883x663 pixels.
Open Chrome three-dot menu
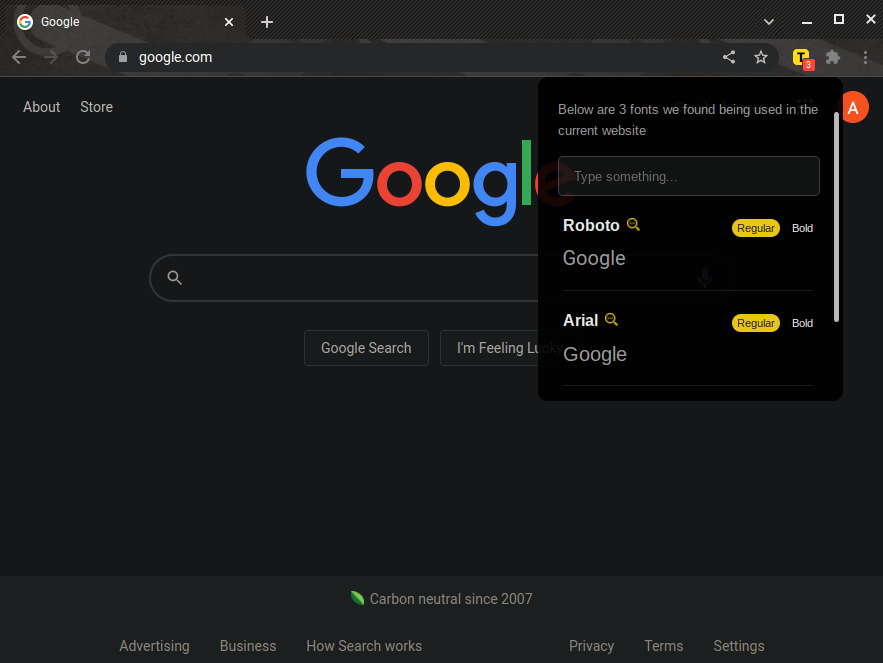click(866, 57)
